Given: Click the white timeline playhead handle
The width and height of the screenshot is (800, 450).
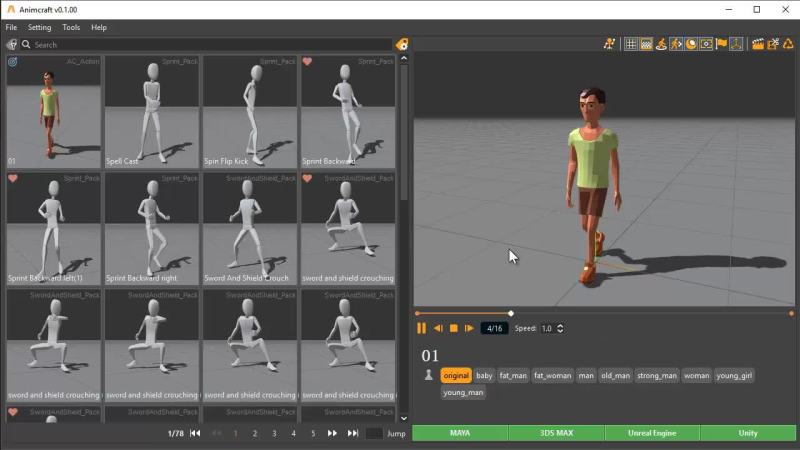Looking at the screenshot, I should (511, 313).
